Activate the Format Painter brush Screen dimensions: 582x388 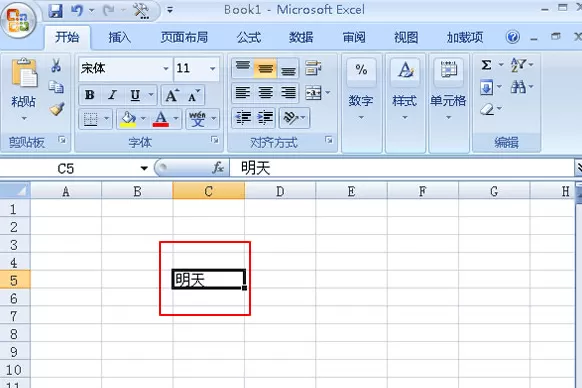tap(57, 109)
